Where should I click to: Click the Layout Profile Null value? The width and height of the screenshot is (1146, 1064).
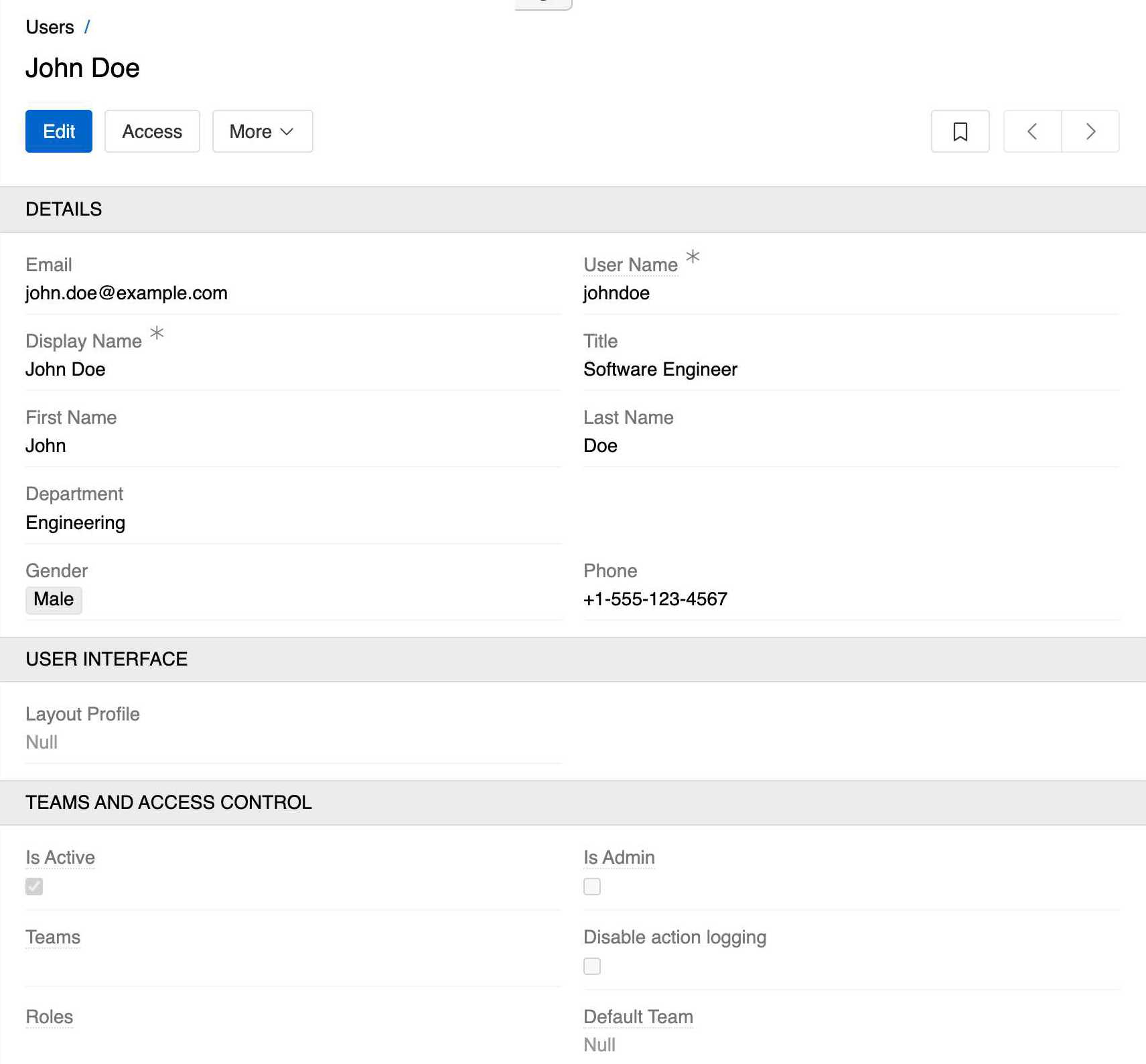pyautogui.click(x=42, y=743)
